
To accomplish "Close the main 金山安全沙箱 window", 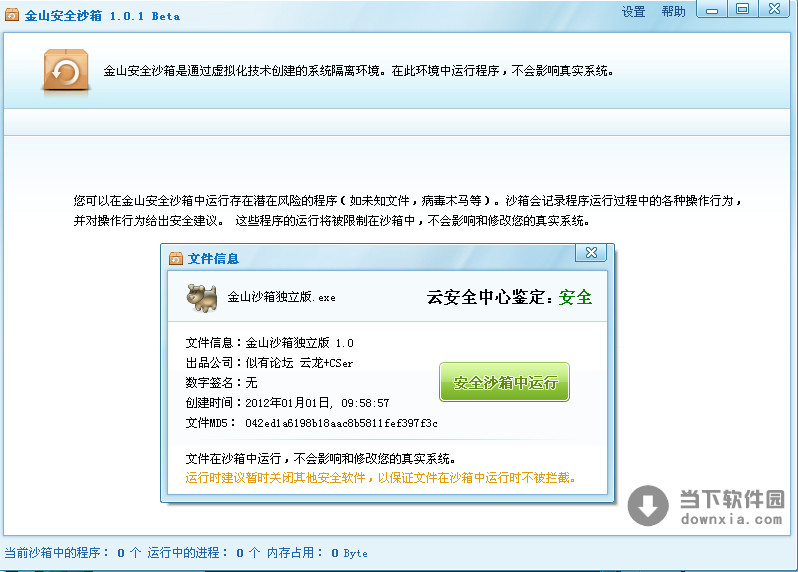I will [774, 10].
